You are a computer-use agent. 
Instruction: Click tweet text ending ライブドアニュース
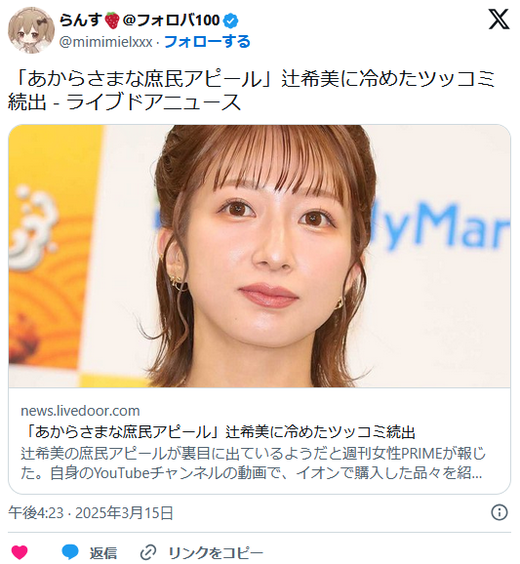tap(252, 90)
